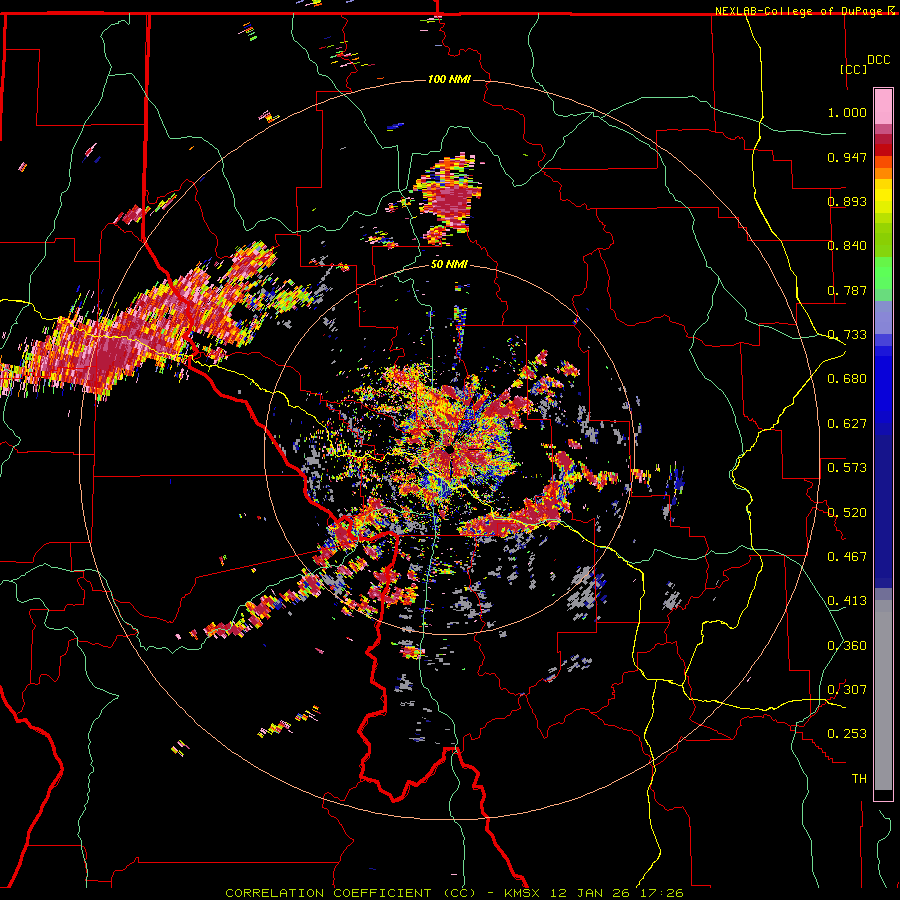Select the 0.680 legend value

point(847,379)
